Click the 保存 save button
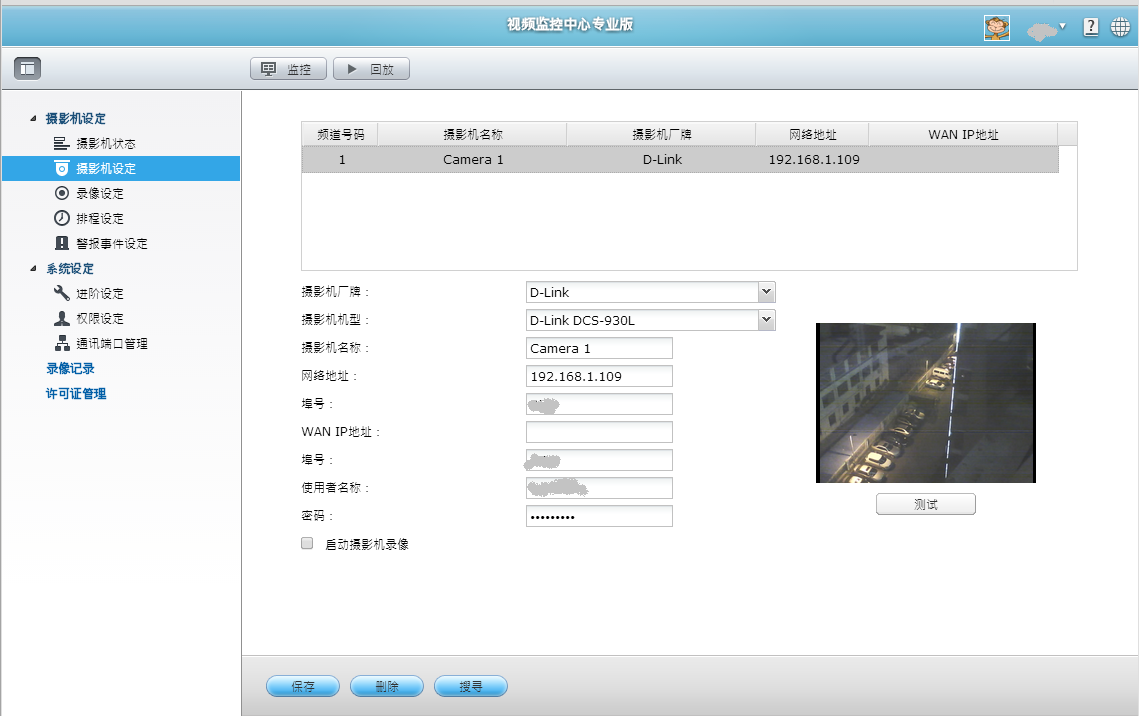This screenshot has height=716, width=1139. [303, 686]
